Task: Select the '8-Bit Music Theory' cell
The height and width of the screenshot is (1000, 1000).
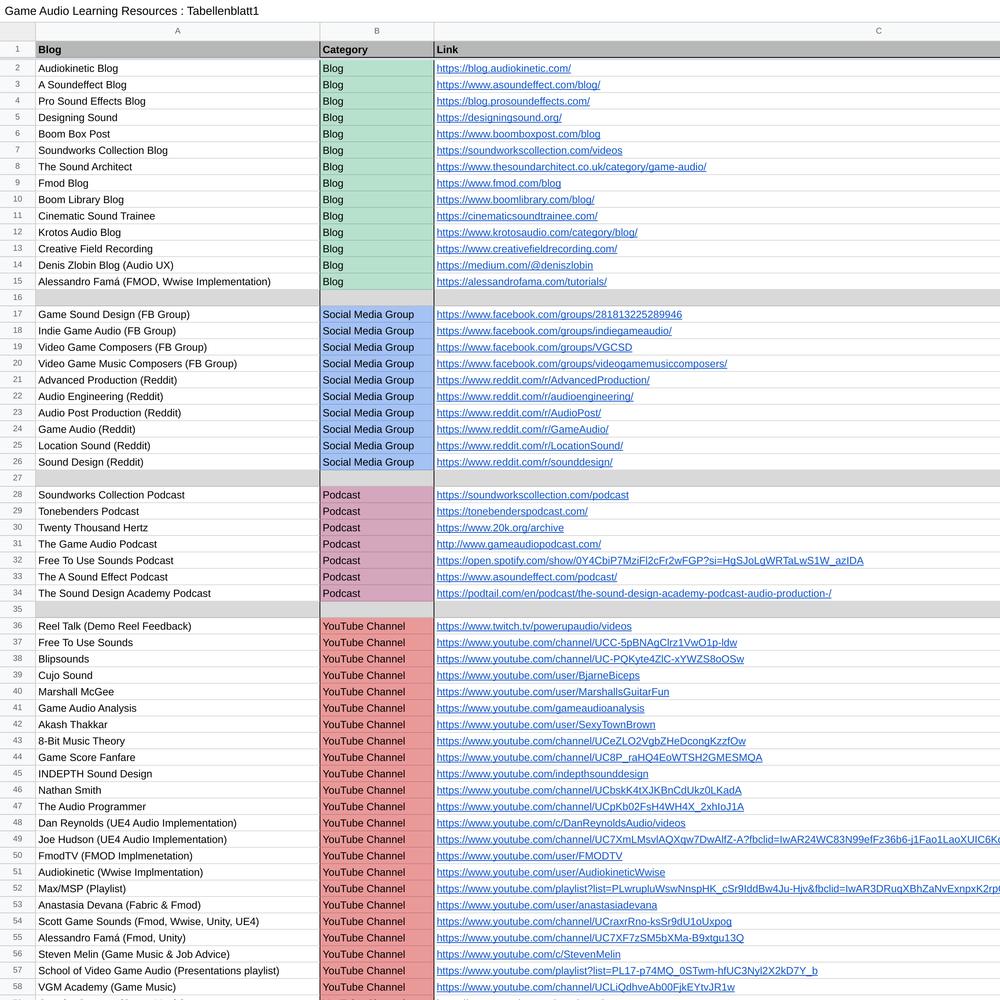Action: point(177,741)
